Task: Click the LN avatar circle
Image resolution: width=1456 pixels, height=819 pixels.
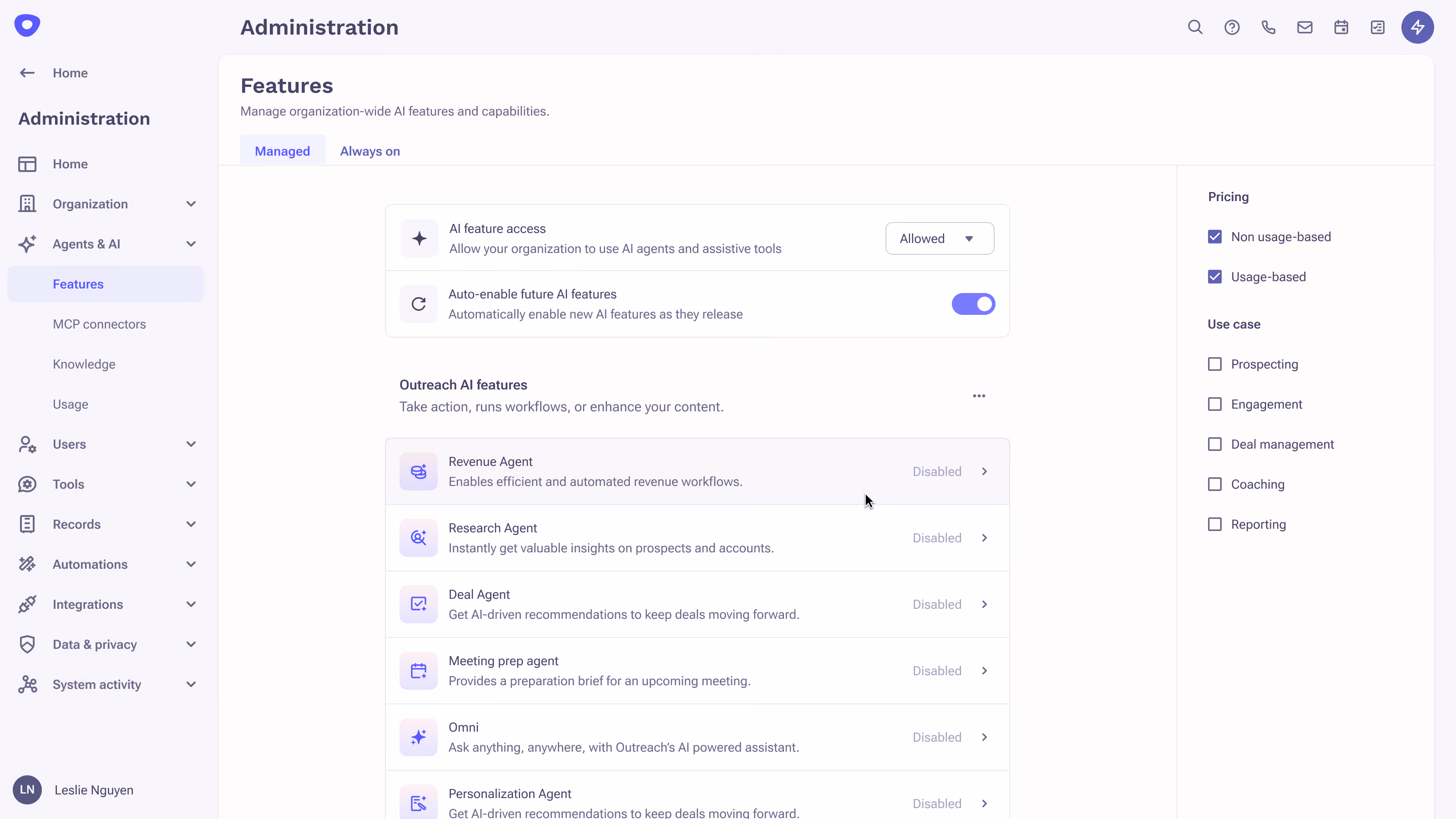Action: click(x=27, y=790)
